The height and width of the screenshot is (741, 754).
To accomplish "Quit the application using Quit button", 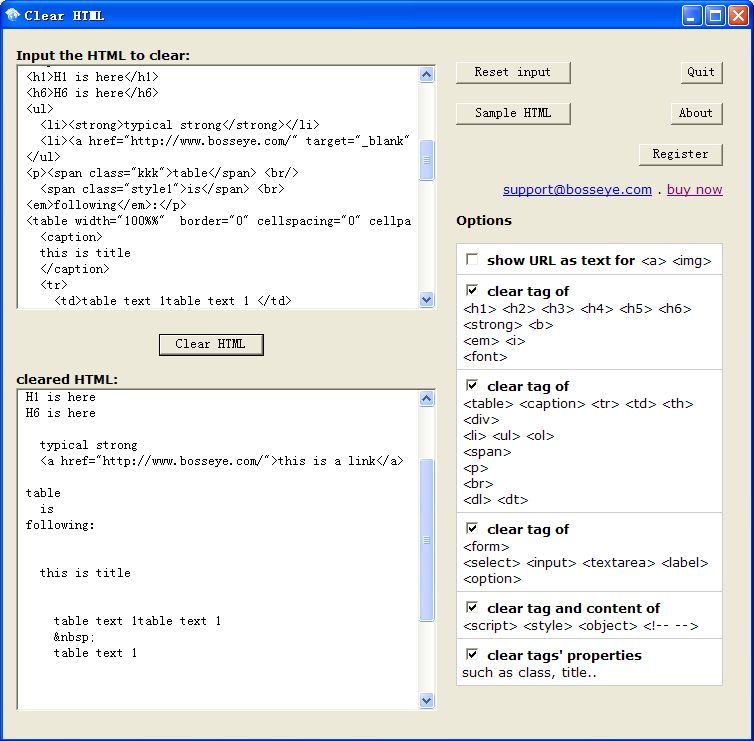I will coord(700,72).
